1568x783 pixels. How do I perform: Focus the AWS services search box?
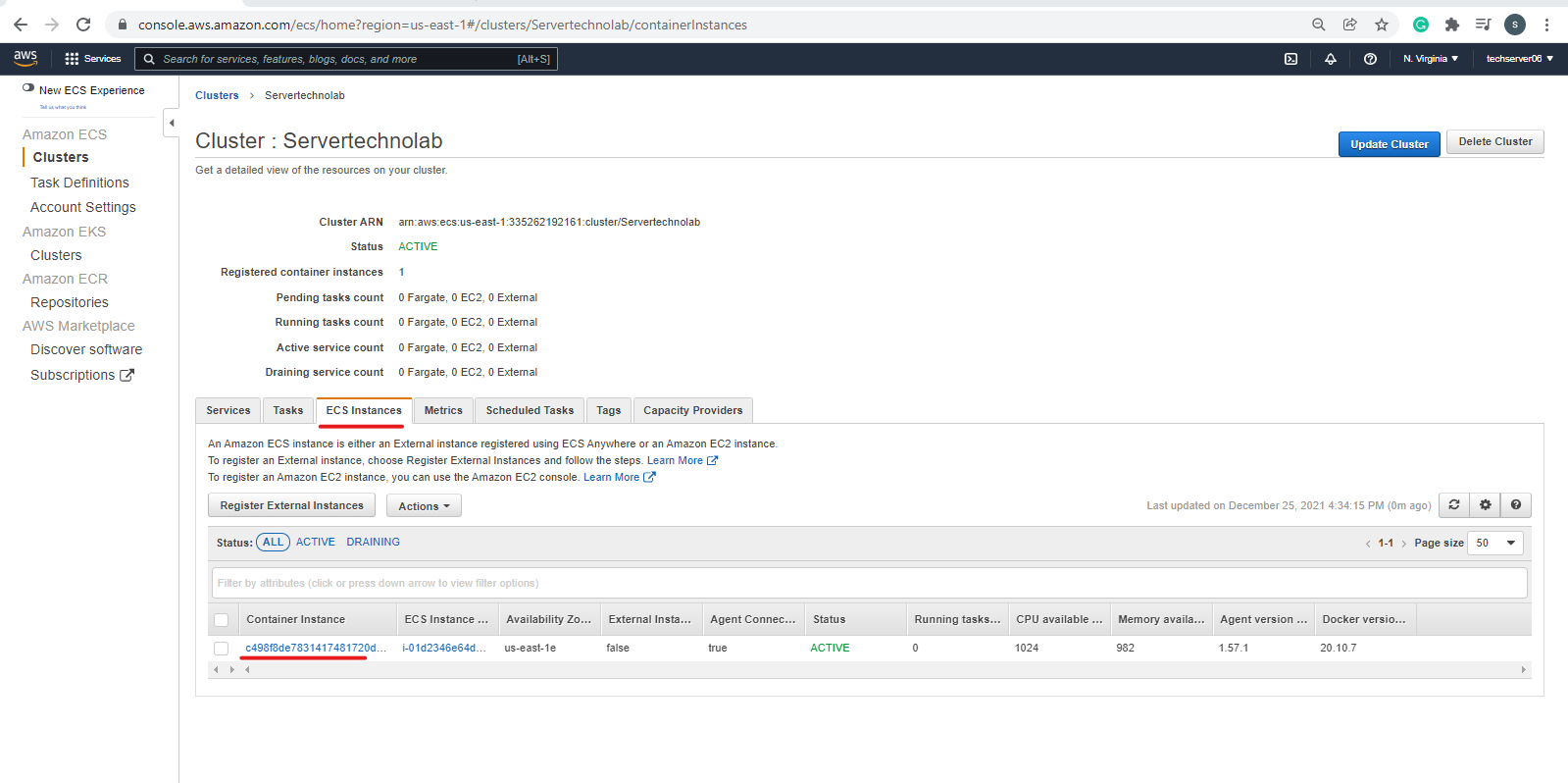click(346, 59)
